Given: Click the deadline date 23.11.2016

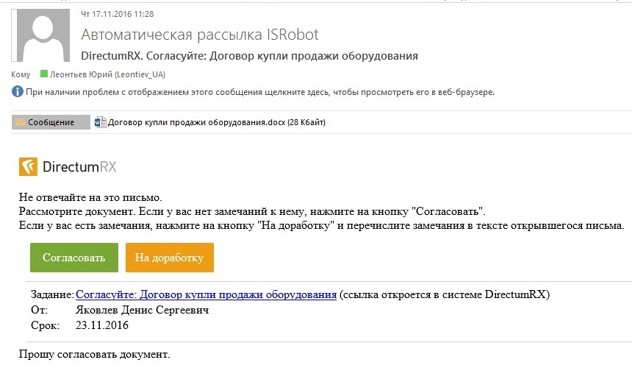Looking at the screenshot, I should (102, 325).
